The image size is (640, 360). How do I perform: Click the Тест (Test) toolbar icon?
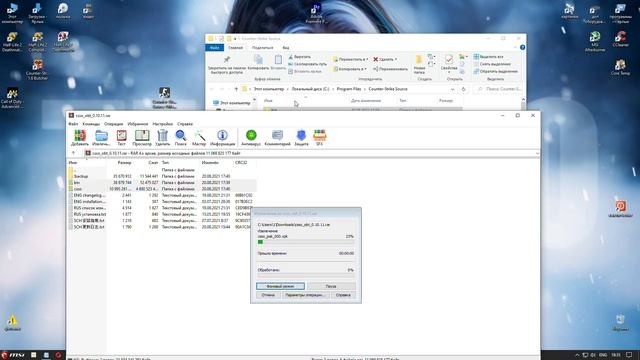(x=121, y=136)
